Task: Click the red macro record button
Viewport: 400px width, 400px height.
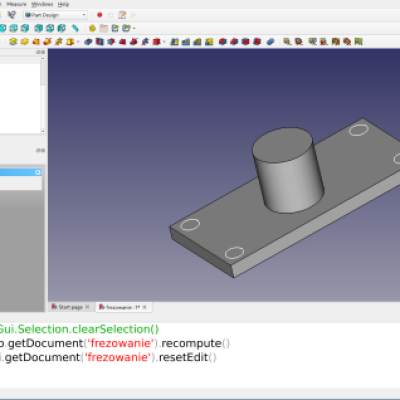Action: [x=99, y=15]
